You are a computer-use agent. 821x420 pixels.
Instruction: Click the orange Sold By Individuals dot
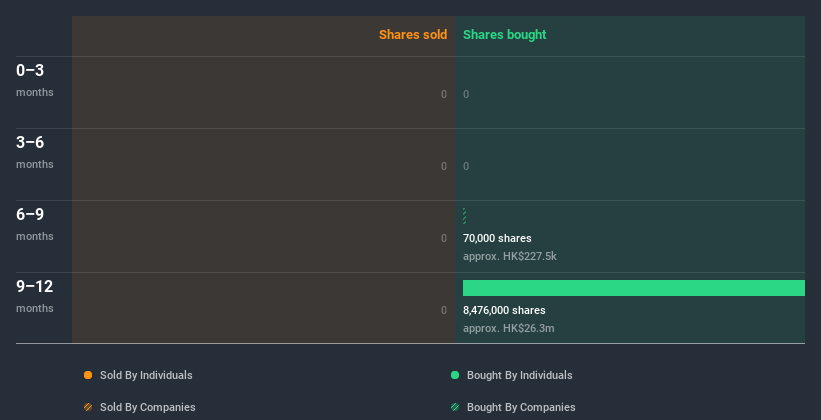point(88,375)
